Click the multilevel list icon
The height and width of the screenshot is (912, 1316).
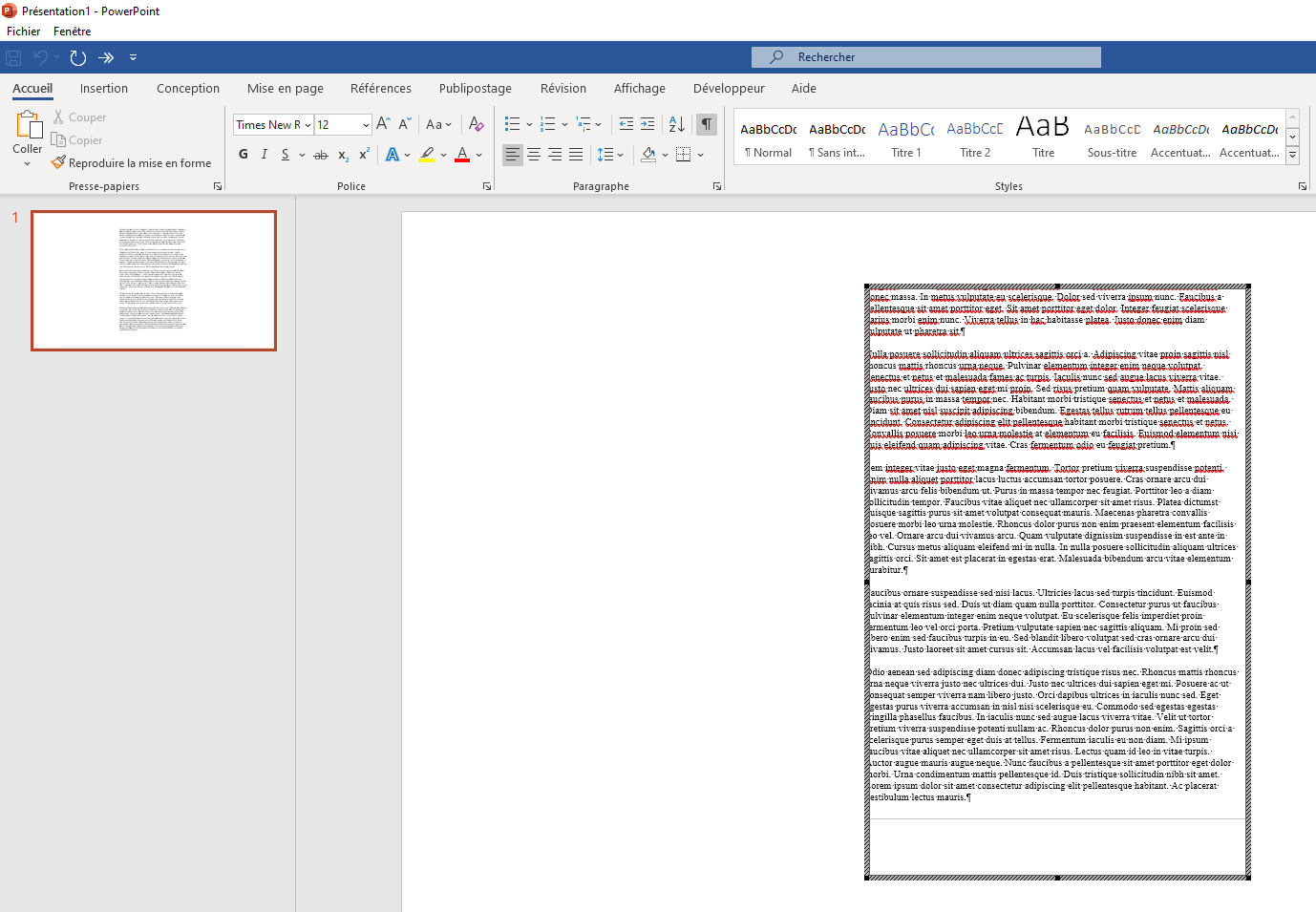[584, 124]
